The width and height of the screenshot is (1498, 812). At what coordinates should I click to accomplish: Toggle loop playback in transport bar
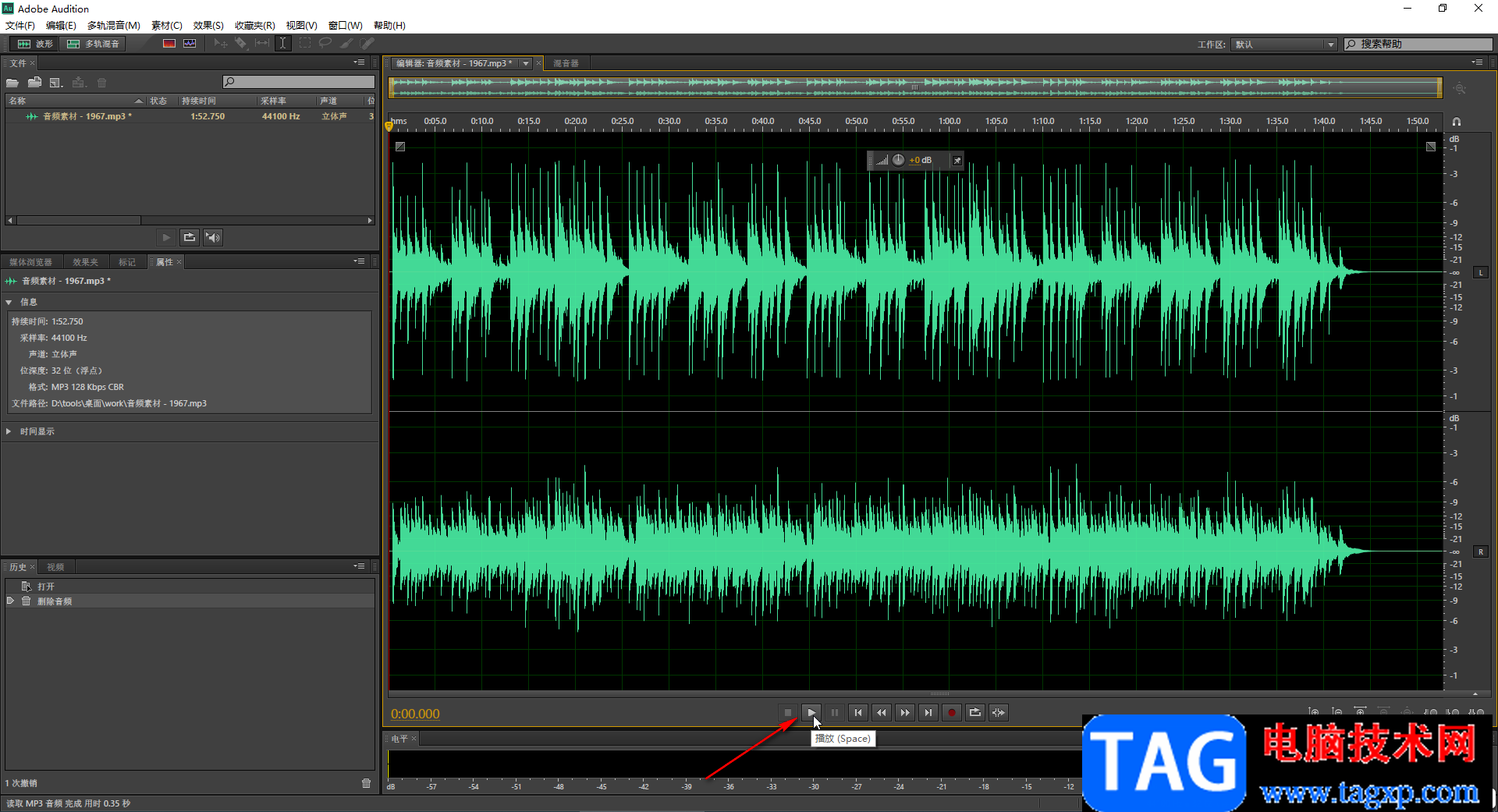click(x=975, y=712)
